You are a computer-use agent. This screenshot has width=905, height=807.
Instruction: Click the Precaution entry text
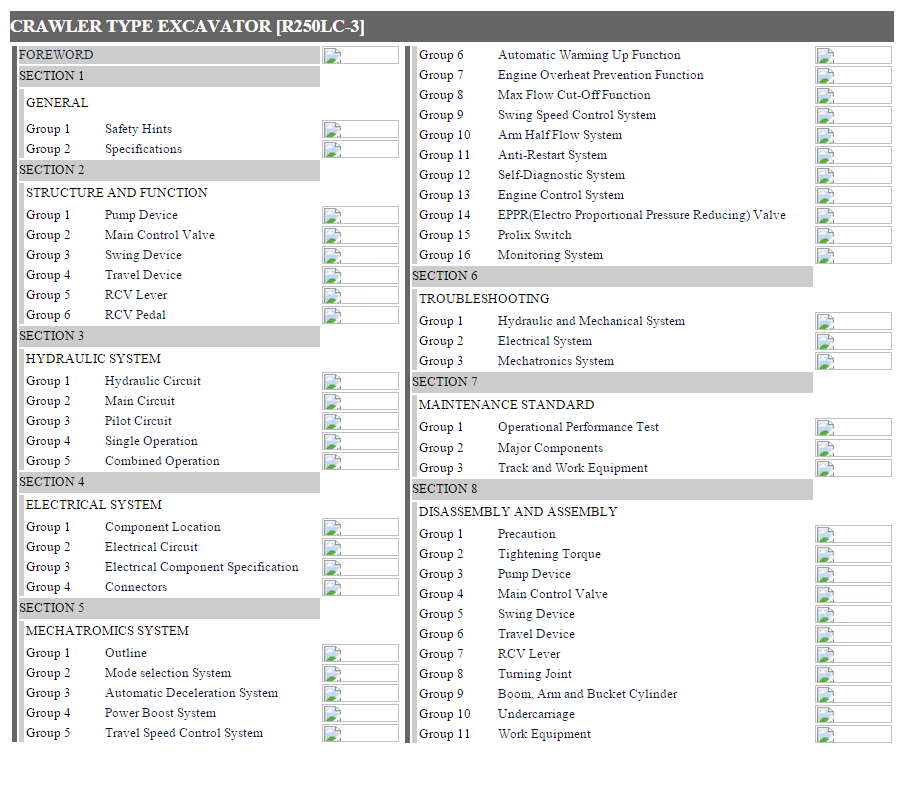(x=527, y=535)
